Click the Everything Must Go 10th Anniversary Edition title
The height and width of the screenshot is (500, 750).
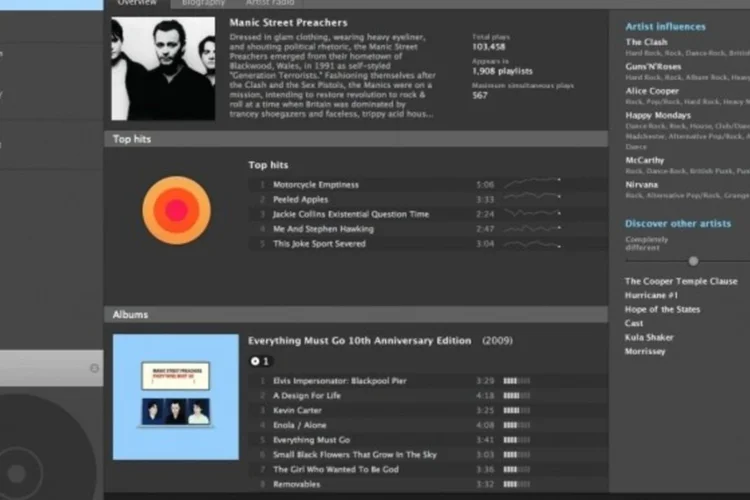(x=359, y=341)
